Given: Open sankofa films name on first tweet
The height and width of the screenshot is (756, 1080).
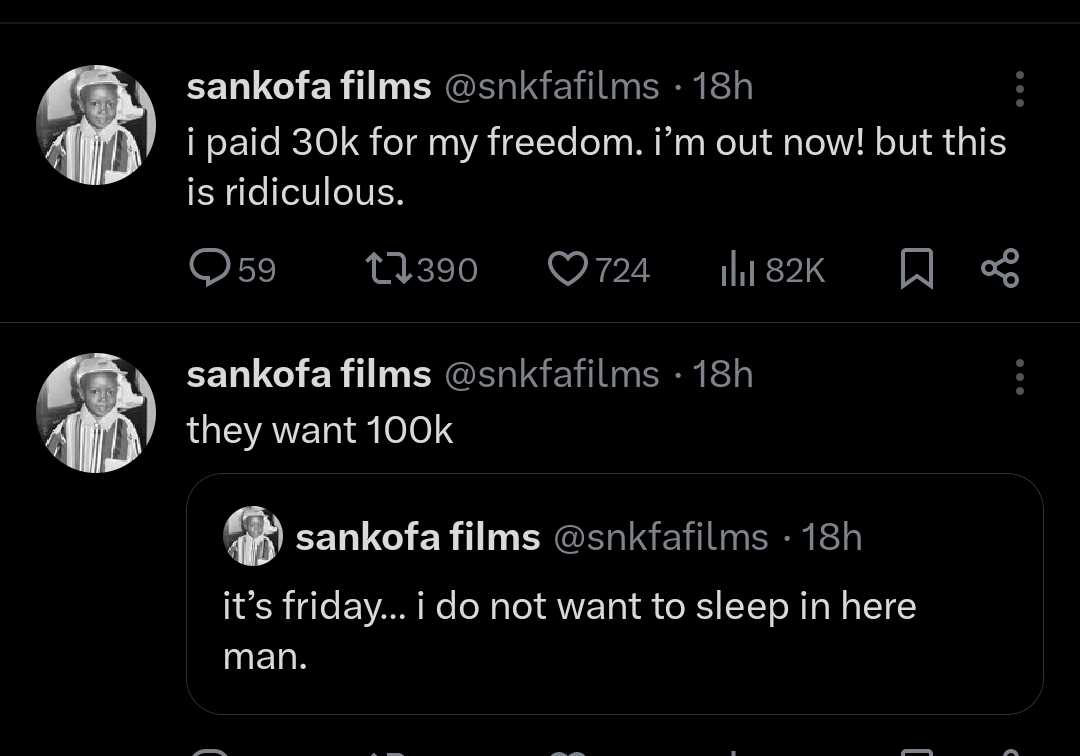Looking at the screenshot, I should pos(308,87).
